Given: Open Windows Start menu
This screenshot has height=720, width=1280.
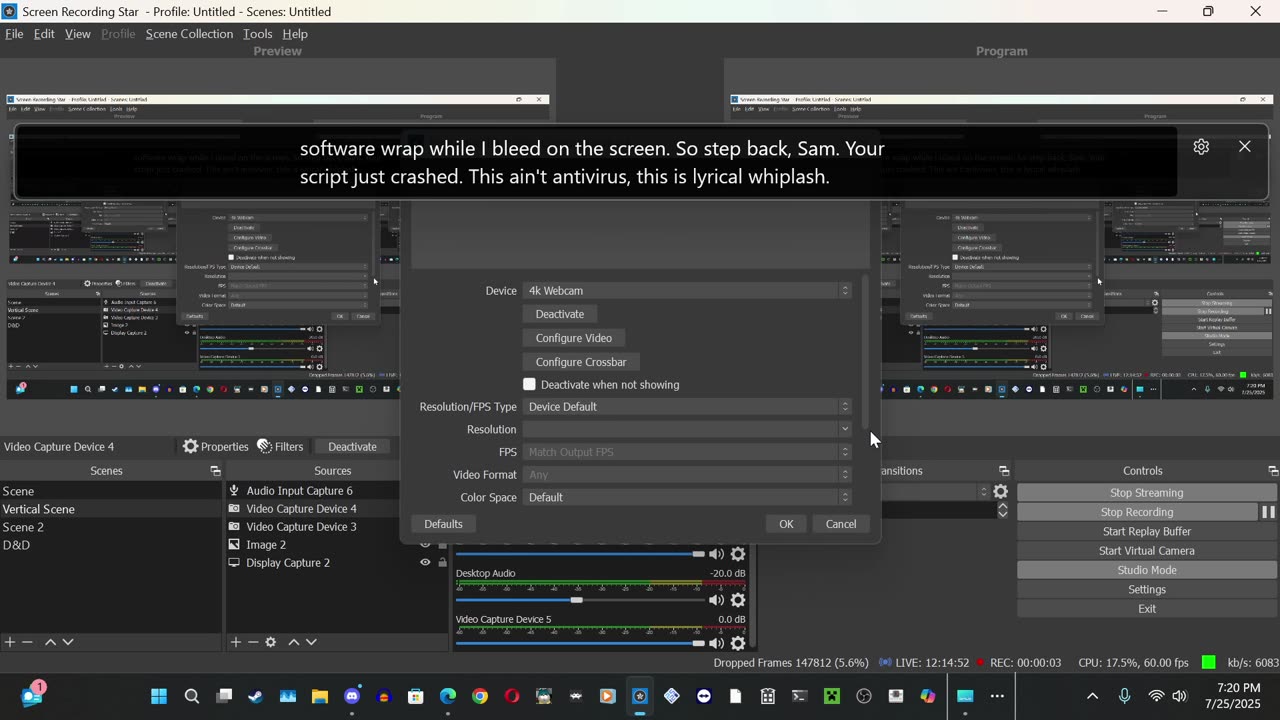Looking at the screenshot, I should coord(159,696).
